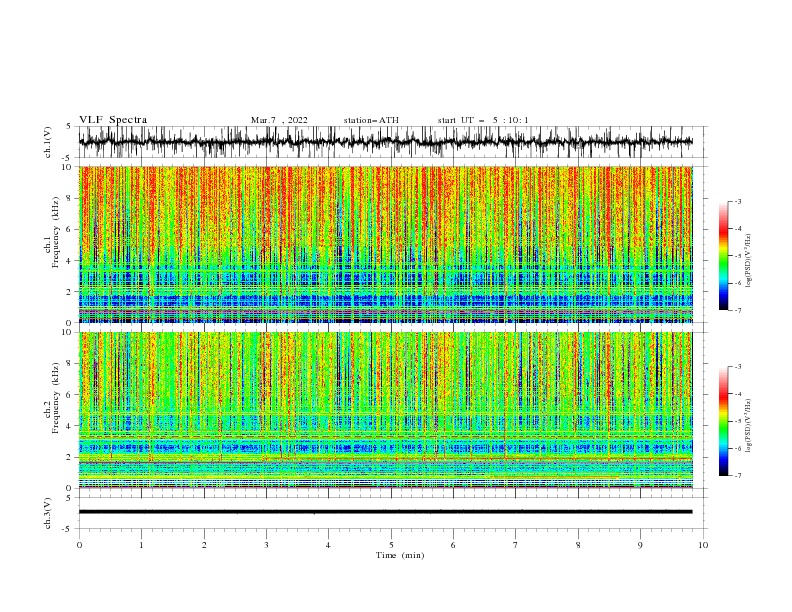Select the log(PSD) label beside ch.1 colorbar
Viewport: 792px width, 612px height.
pyautogui.click(x=749, y=261)
